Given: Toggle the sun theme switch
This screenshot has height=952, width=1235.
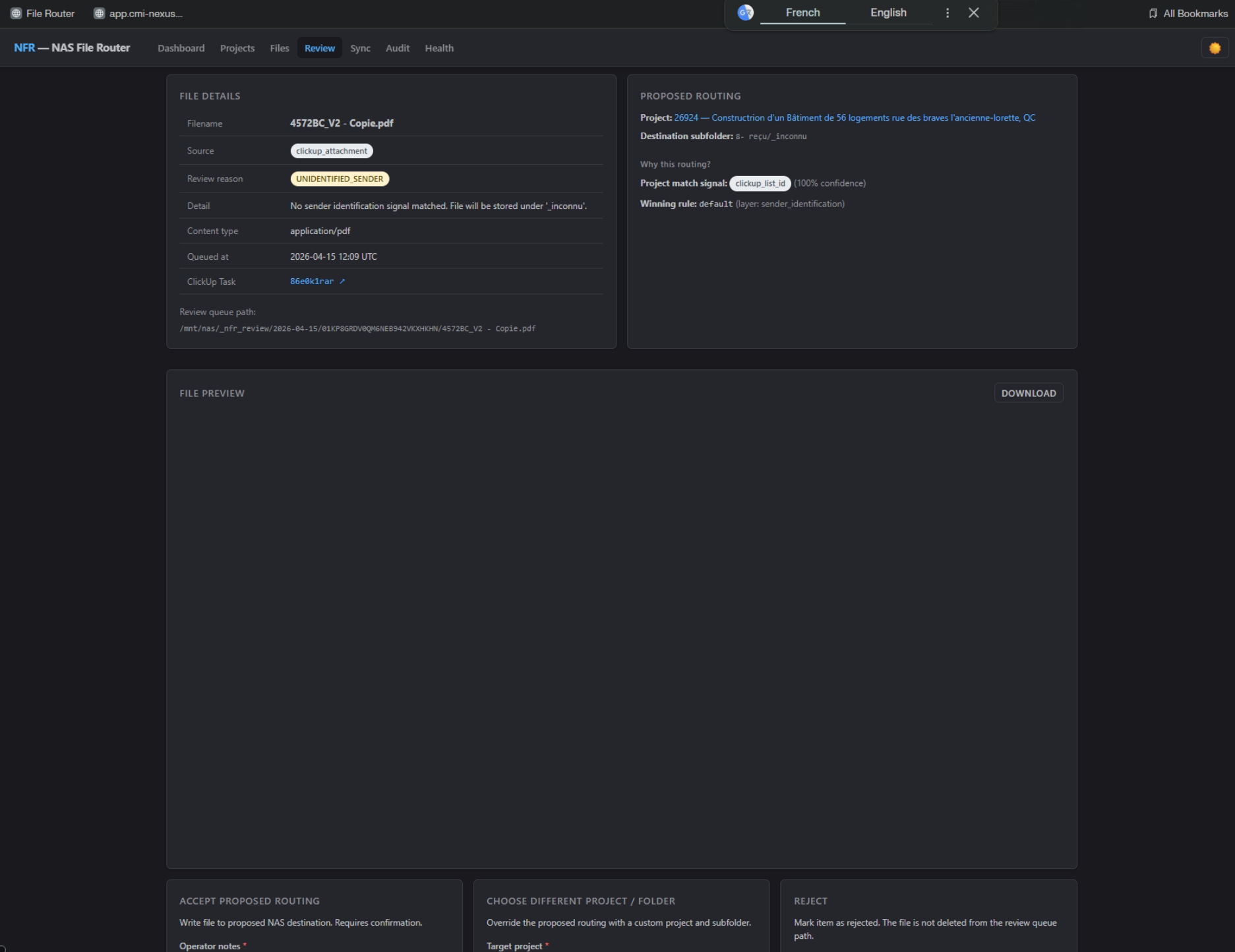Looking at the screenshot, I should point(1214,48).
